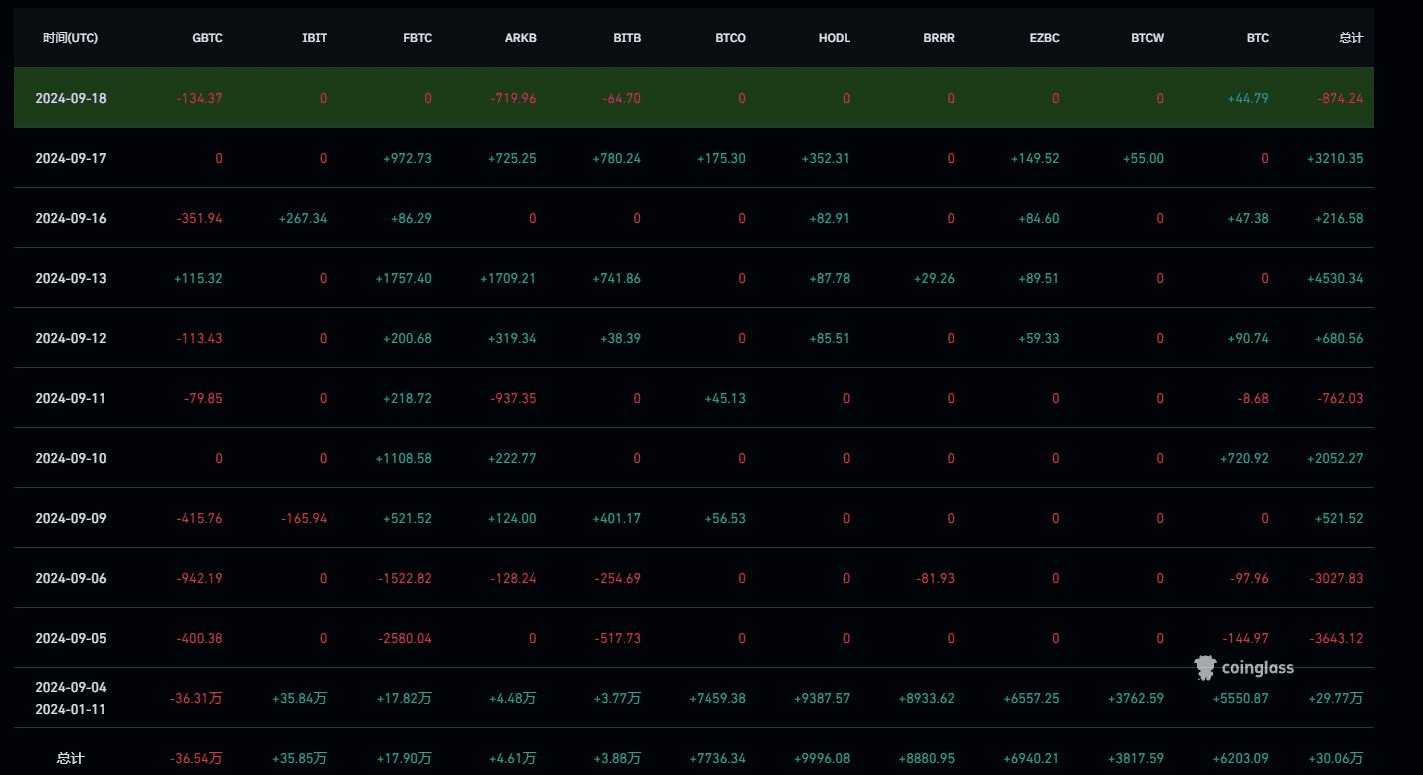Select the 2024-09-11 date cell
This screenshot has height=775, width=1423.
tap(71, 398)
